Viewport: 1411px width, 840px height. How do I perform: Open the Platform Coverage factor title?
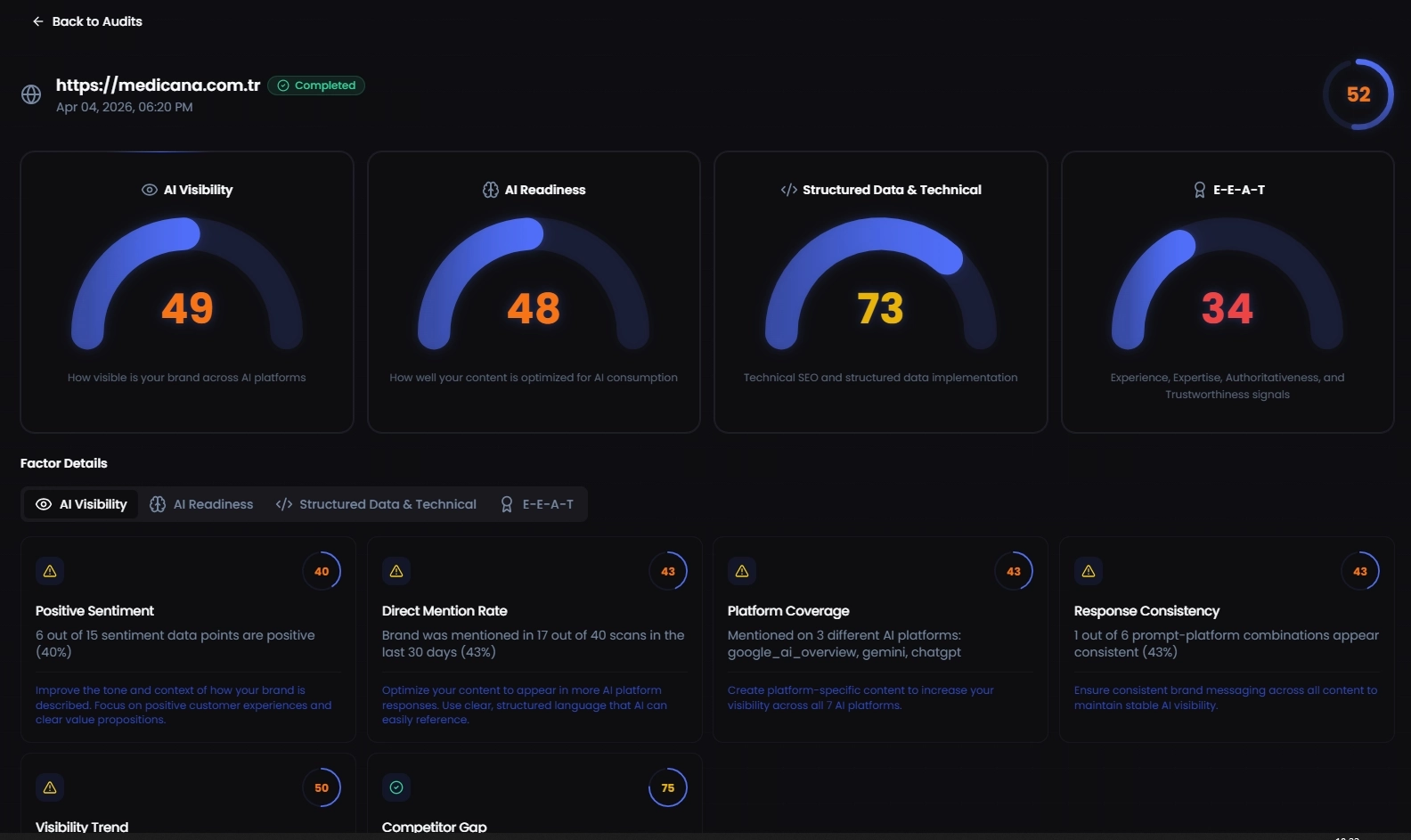788,611
